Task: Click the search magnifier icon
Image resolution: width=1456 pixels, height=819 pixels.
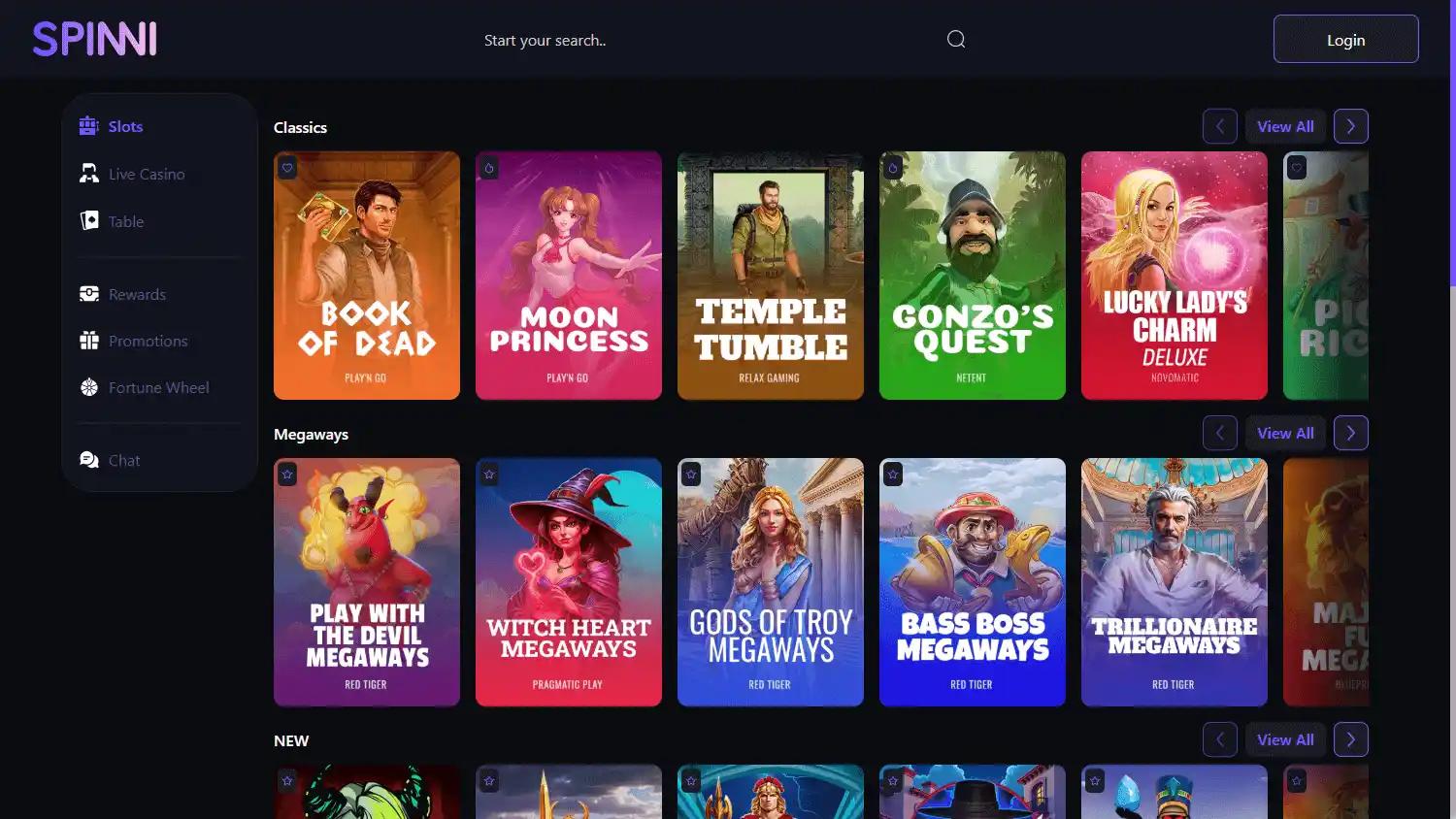Action: (x=956, y=39)
